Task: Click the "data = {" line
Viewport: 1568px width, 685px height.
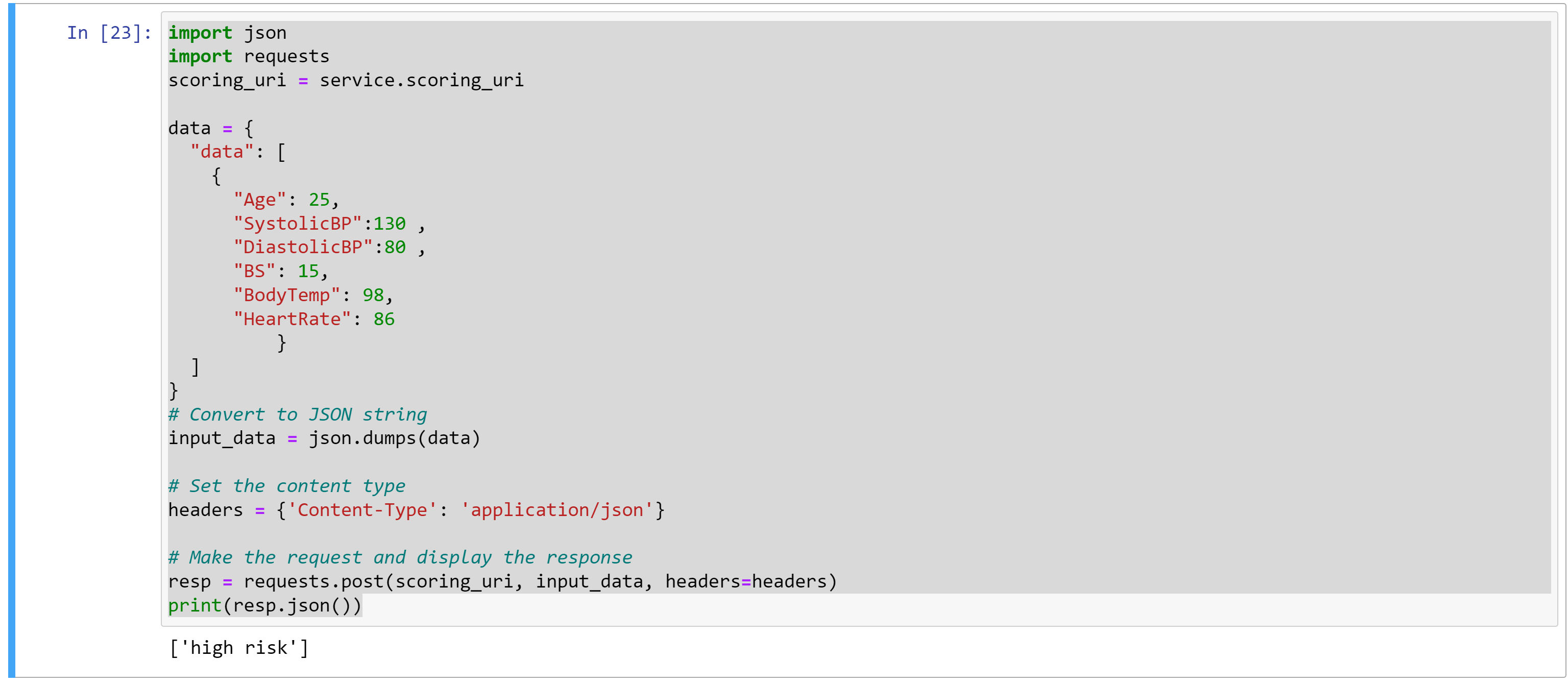Action: click(x=210, y=128)
